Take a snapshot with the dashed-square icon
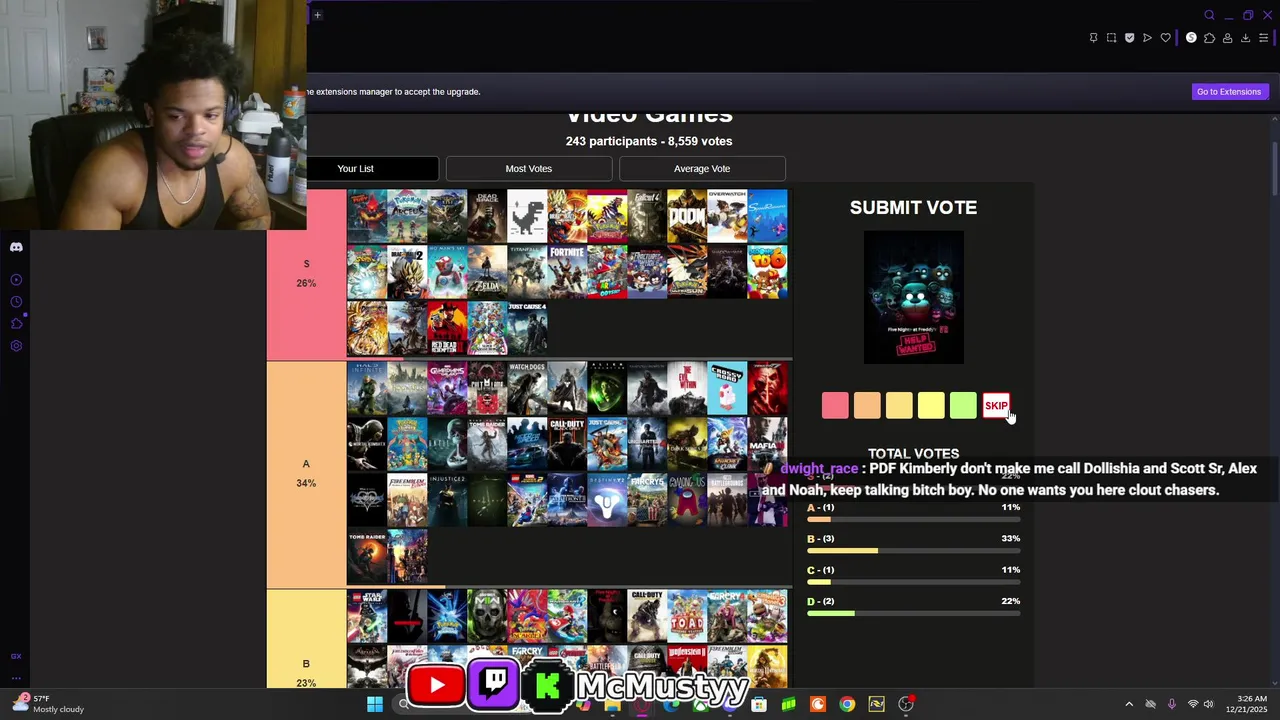Viewport: 1280px width, 720px height. (1111, 38)
